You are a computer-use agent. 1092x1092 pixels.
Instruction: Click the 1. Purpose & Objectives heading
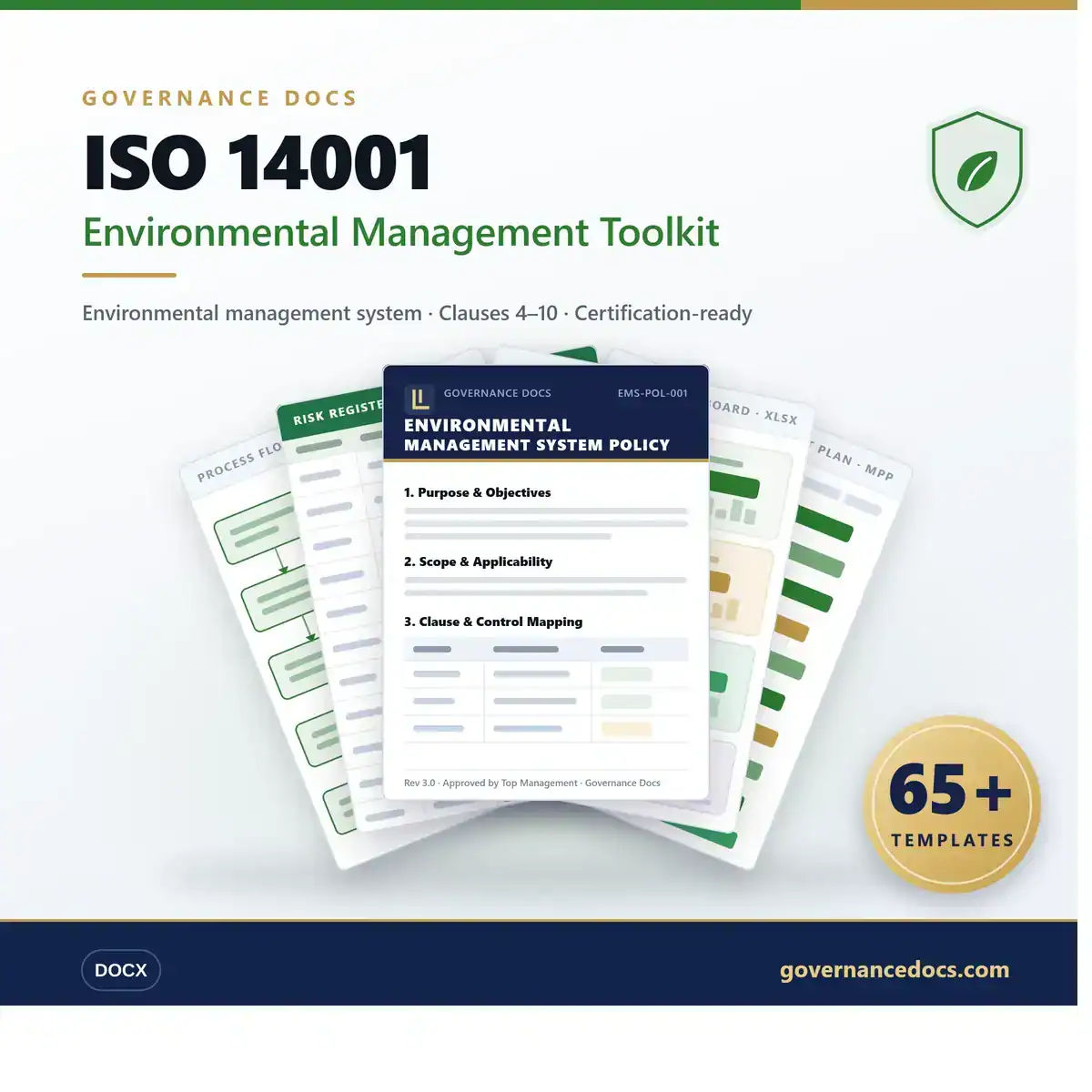[x=478, y=492]
